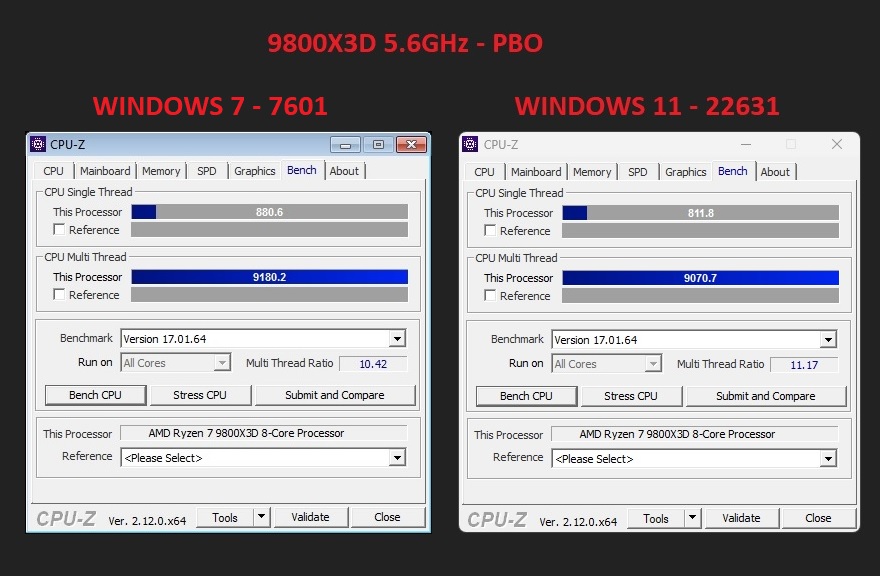Click Tools button in Windows 11 window
The width and height of the screenshot is (880, 576).
click(656, 518)
